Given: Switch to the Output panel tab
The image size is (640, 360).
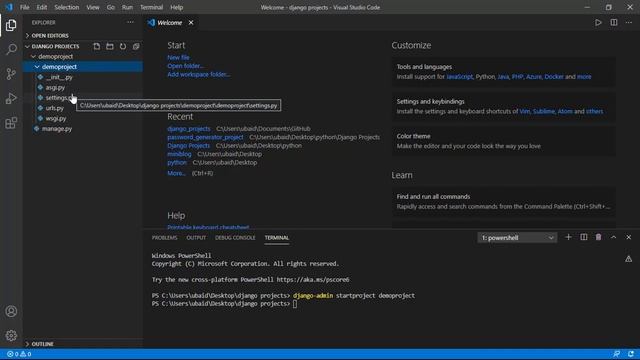Looking at the screenshot, I should (x=196, y=238).
